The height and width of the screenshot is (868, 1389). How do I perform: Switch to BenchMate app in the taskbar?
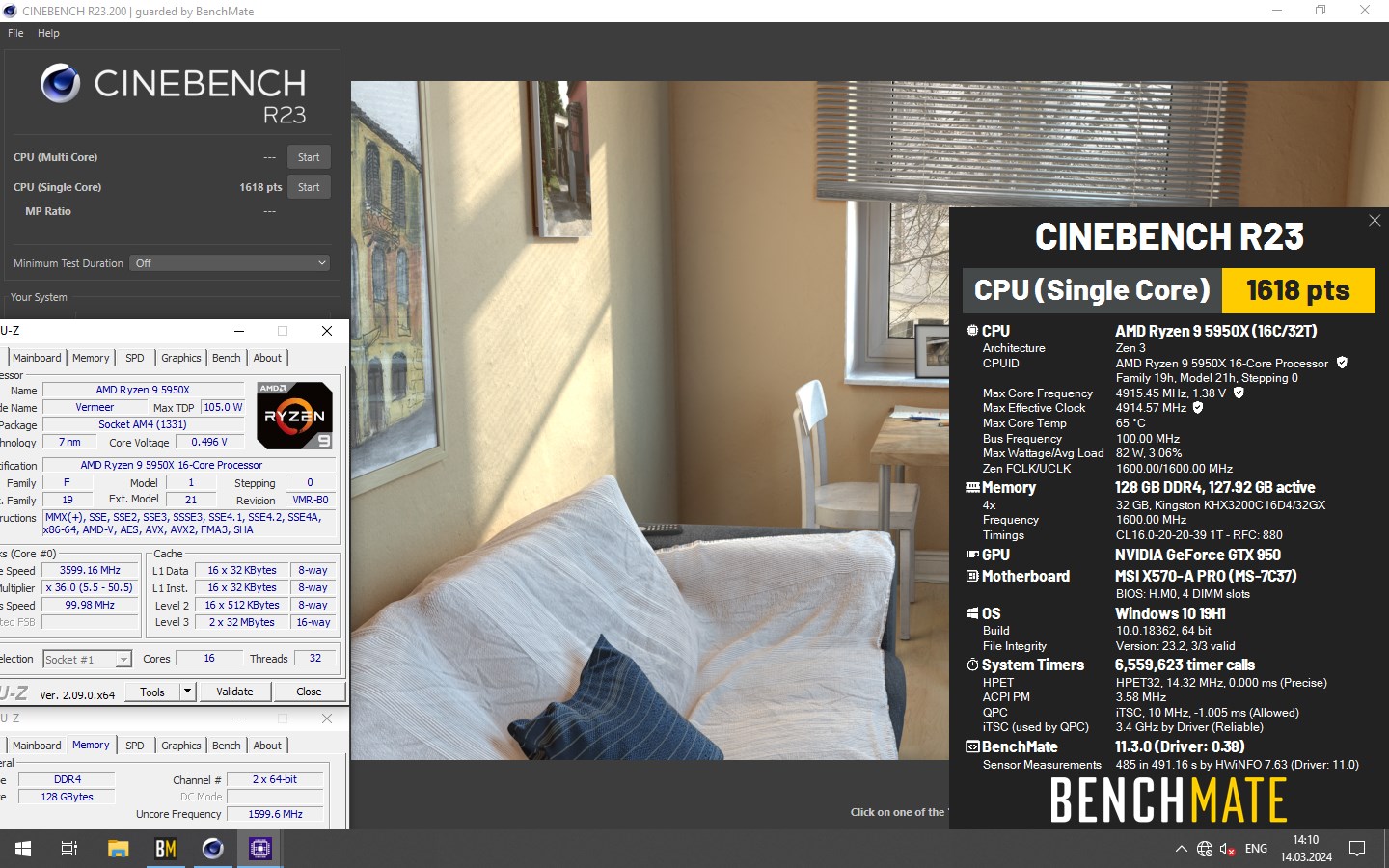(166, 849)
